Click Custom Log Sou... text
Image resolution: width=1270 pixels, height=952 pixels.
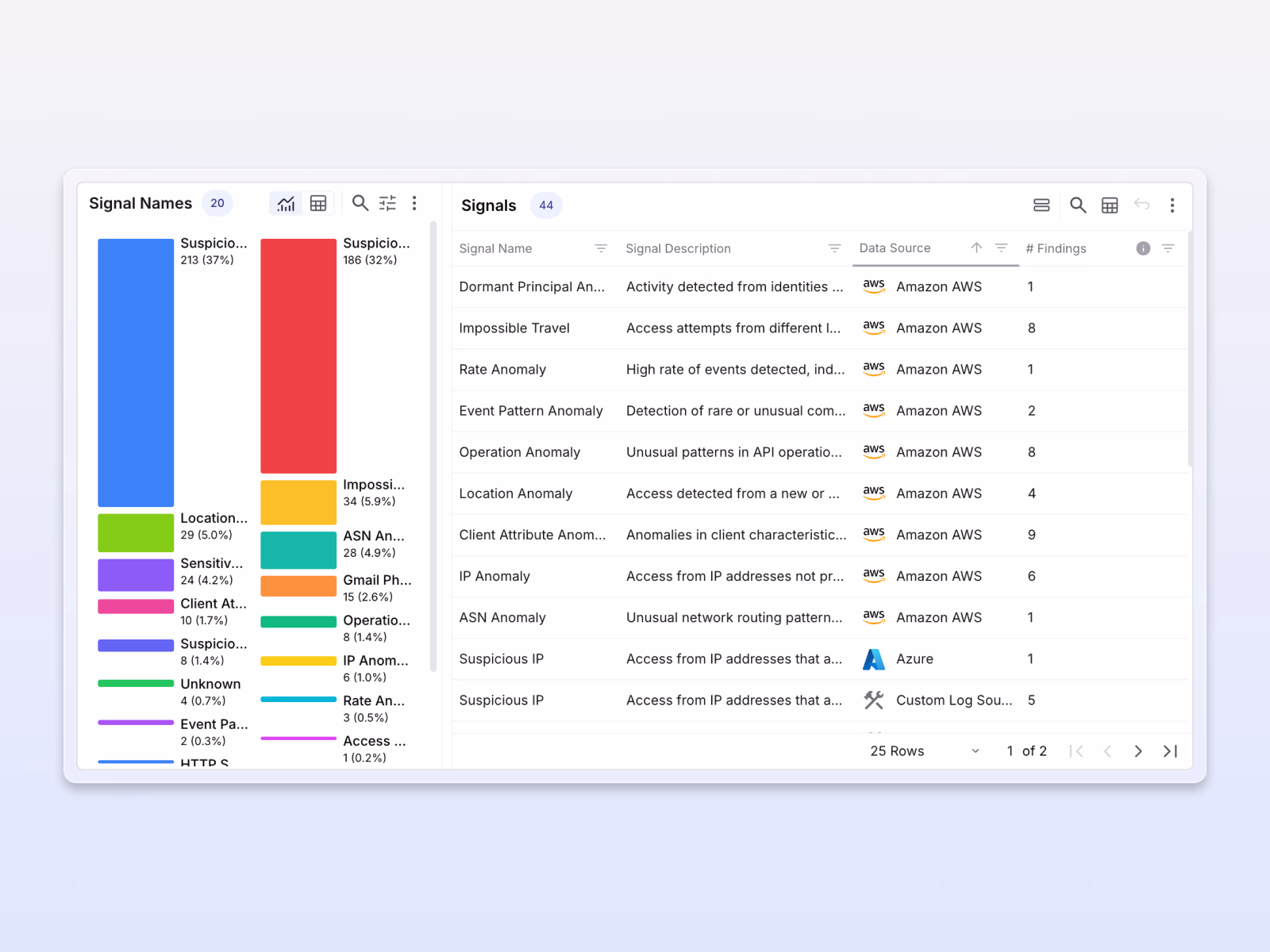(x=954, y=701)
